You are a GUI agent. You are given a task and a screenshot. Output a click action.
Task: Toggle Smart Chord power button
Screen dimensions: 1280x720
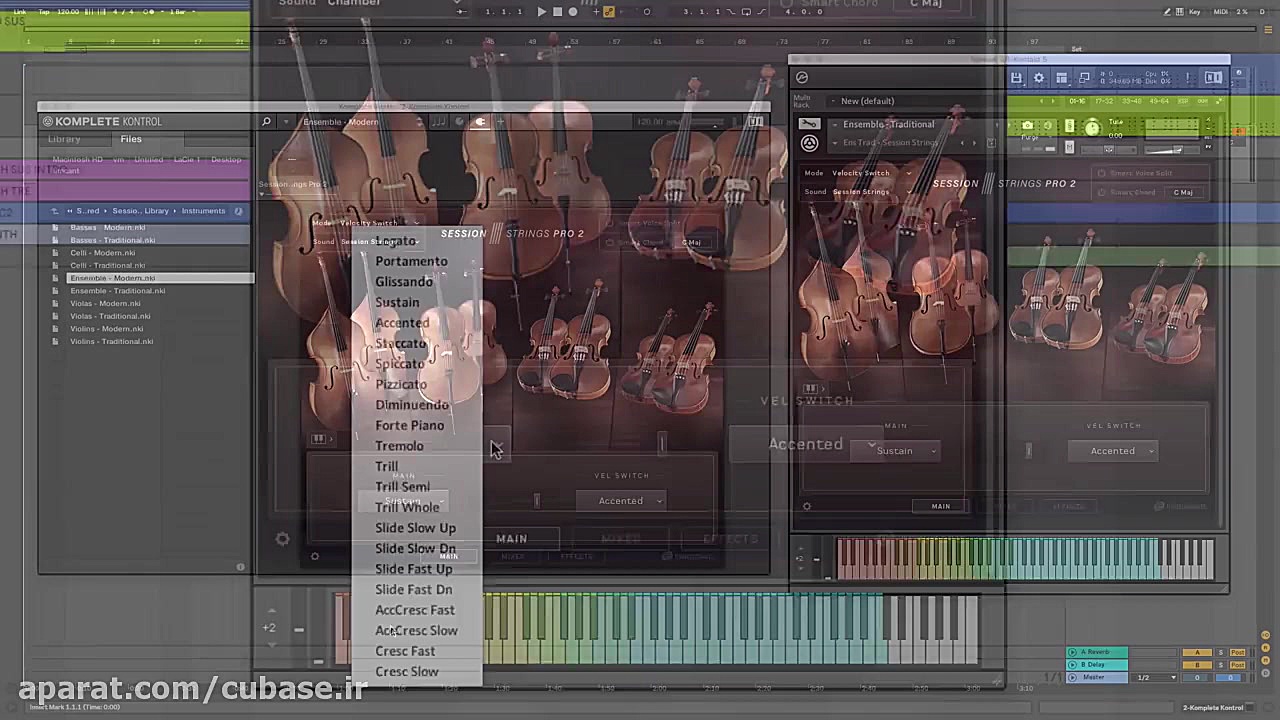point(1102,192)
